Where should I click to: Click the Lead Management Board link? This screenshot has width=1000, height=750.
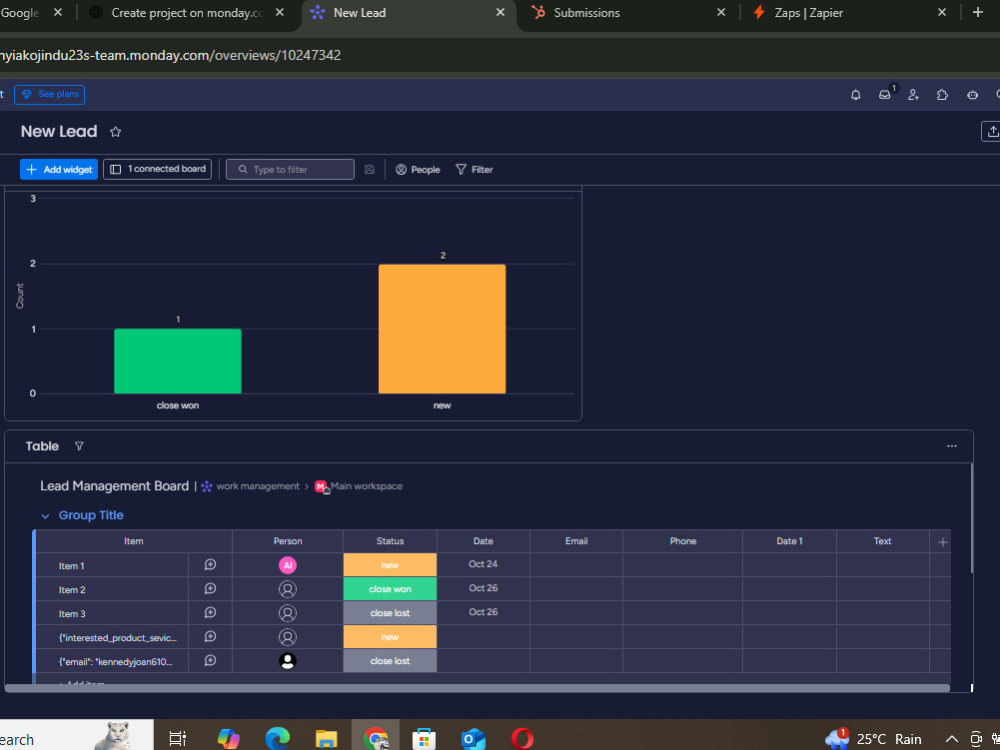tap(115, 486)
